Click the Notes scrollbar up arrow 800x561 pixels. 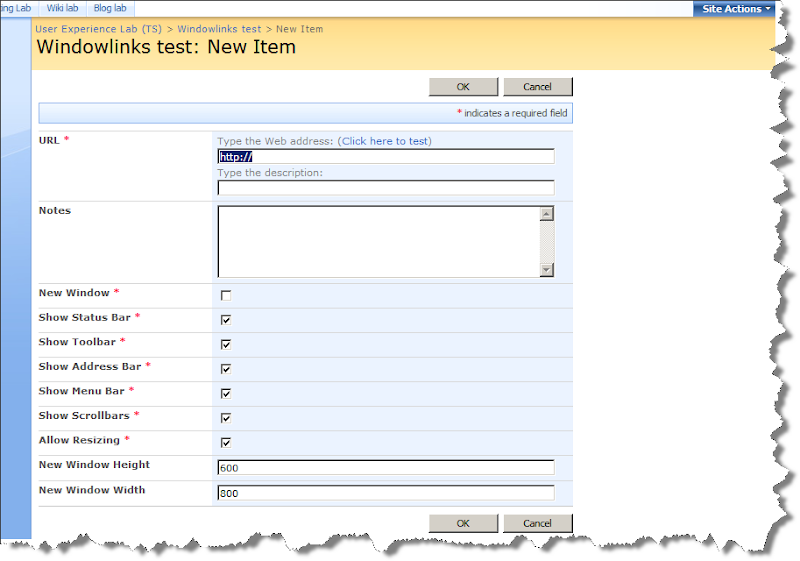click(x=546, y=214)
